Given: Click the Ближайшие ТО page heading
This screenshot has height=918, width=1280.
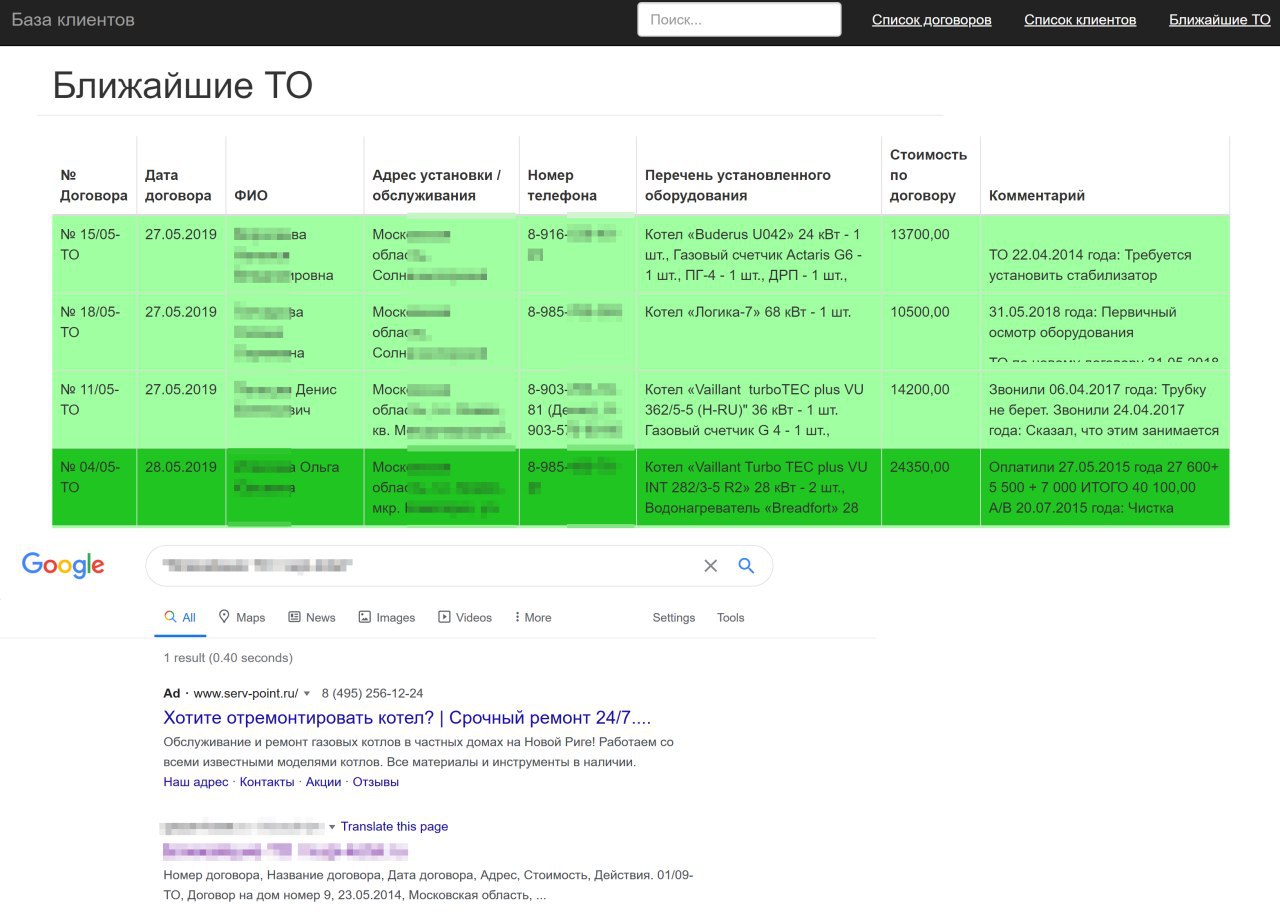Looking at the screenshot, I should (183, 86).
